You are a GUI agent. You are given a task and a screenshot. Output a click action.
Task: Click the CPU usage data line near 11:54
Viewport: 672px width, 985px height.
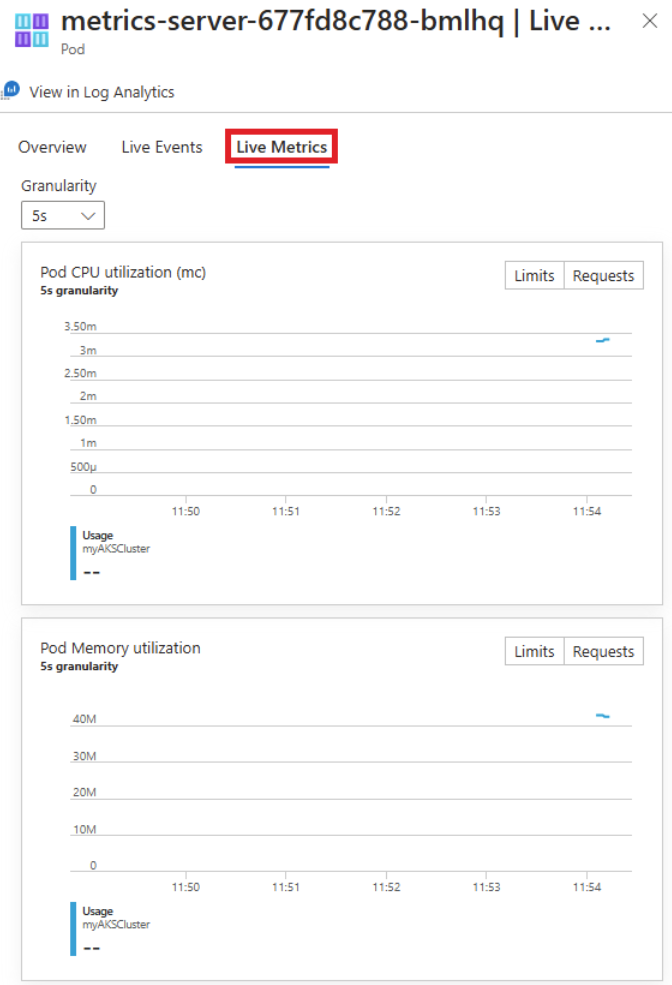point(603,340)
